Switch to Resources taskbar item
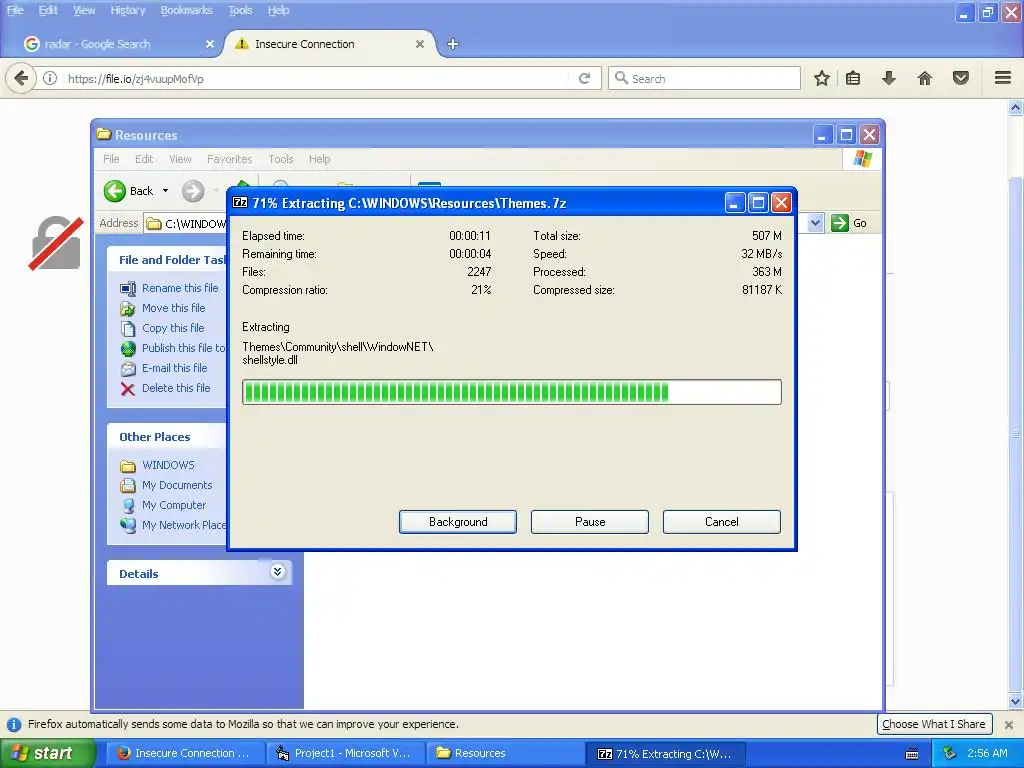 pos(504,753)
